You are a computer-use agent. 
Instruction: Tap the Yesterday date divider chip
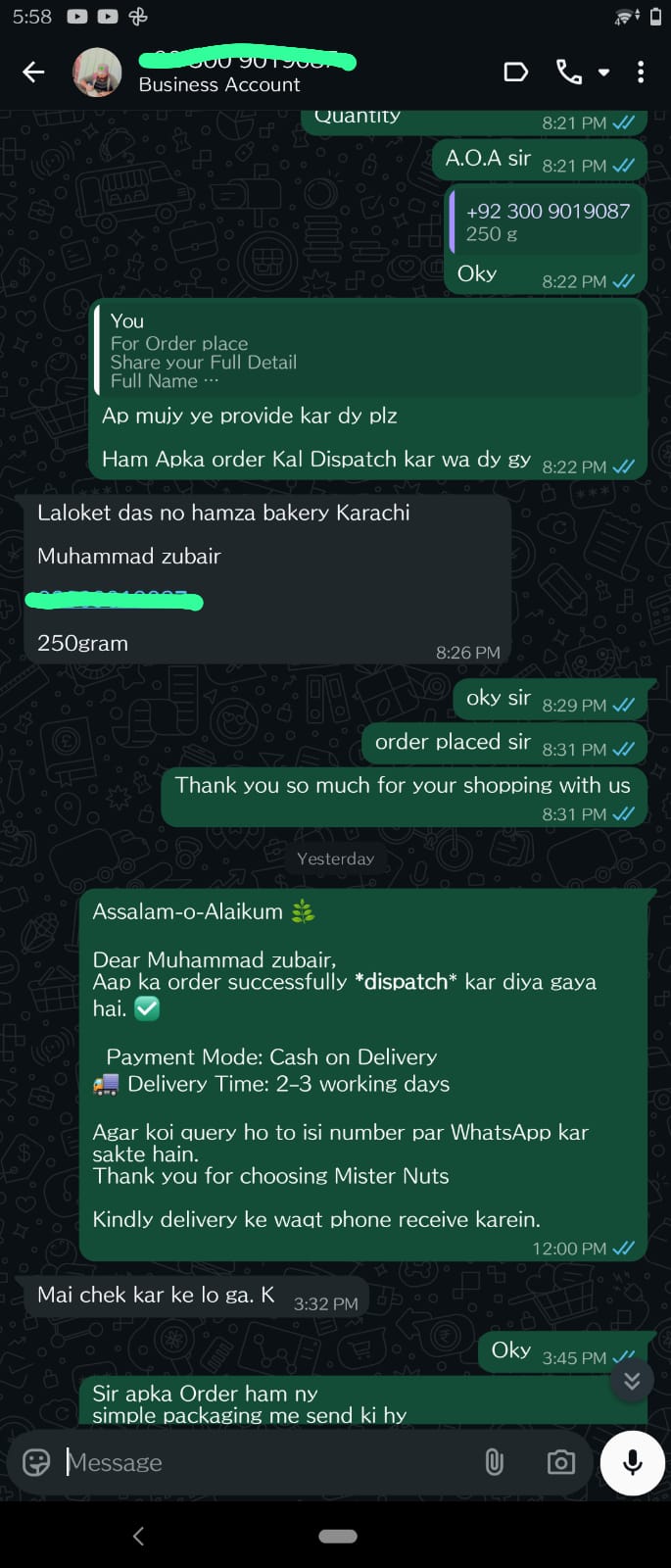pyautogui.click(x=335, y=858)
